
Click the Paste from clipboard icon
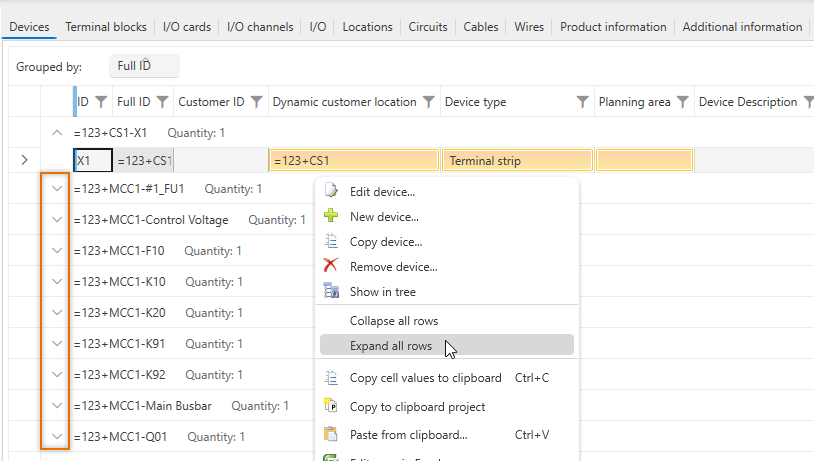pos(331,434)
